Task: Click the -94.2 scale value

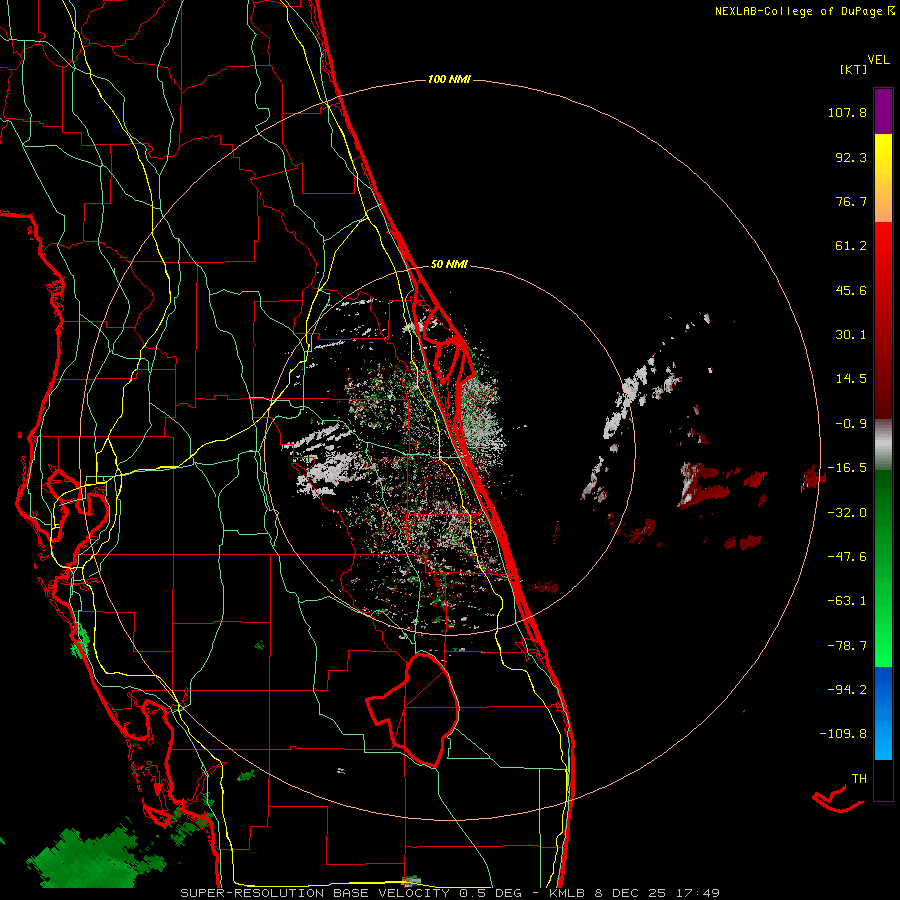Action: click(x=847, y=690)
